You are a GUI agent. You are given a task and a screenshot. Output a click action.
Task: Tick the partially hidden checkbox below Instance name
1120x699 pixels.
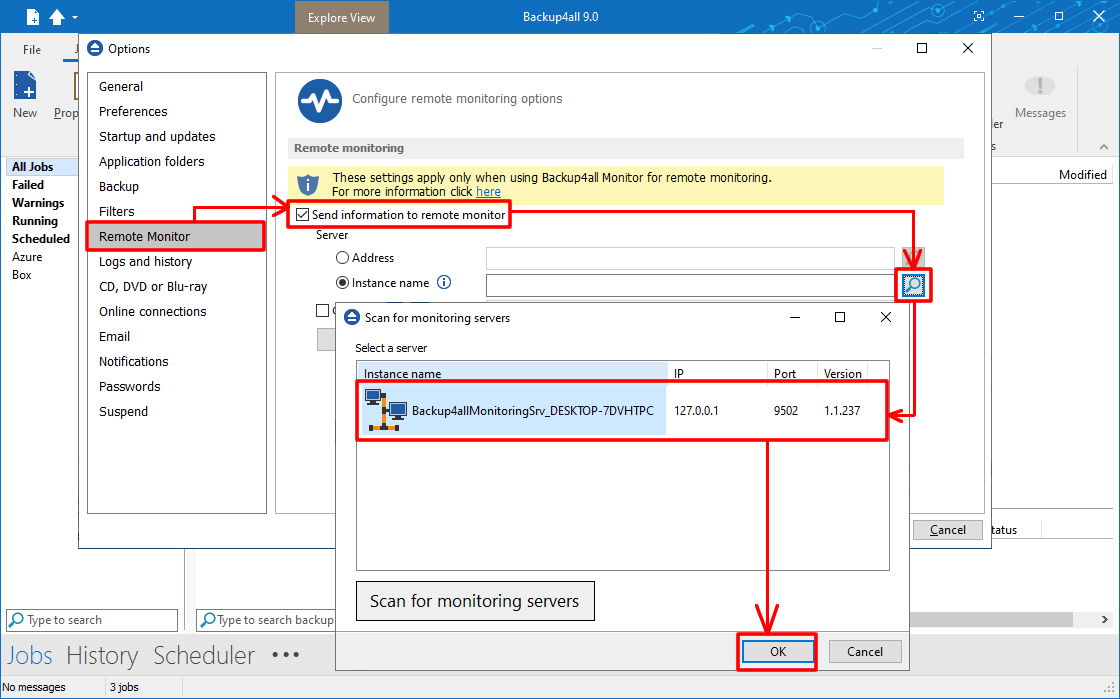pos(322,310)
